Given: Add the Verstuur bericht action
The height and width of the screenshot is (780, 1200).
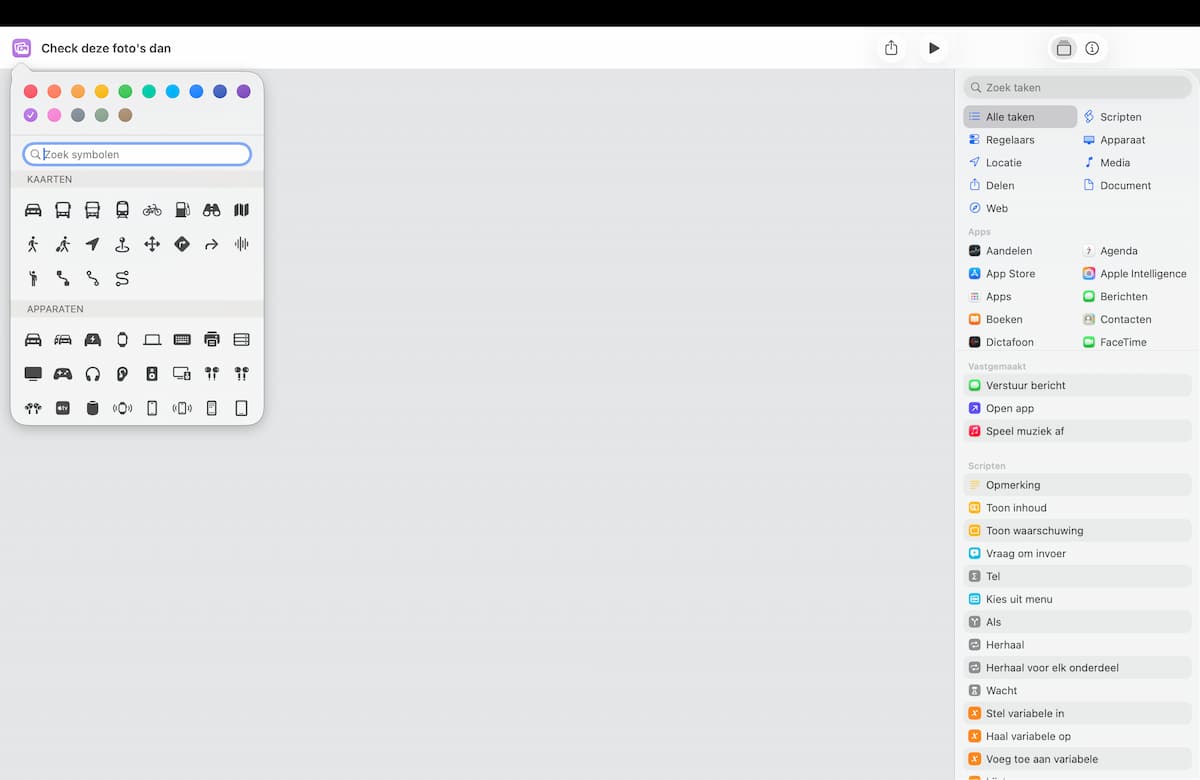Looking at the screenshot, I should [1077, 385].
